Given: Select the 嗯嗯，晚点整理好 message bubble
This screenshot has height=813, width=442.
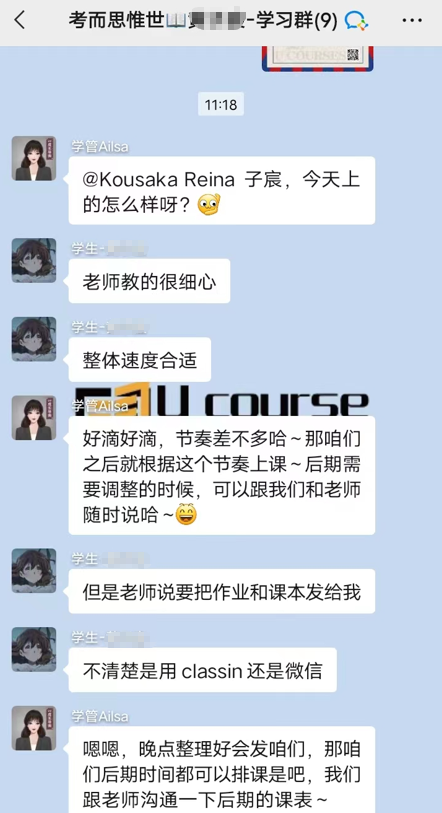Looking at the screenshot, I should click(x=222, y=769).
